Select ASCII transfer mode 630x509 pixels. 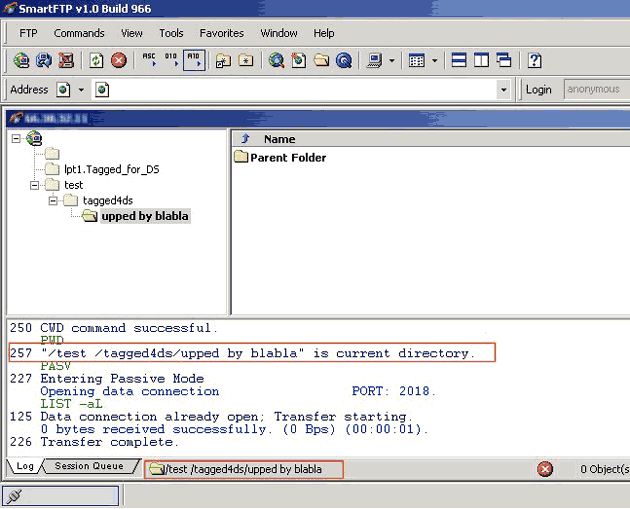(149, 61)
